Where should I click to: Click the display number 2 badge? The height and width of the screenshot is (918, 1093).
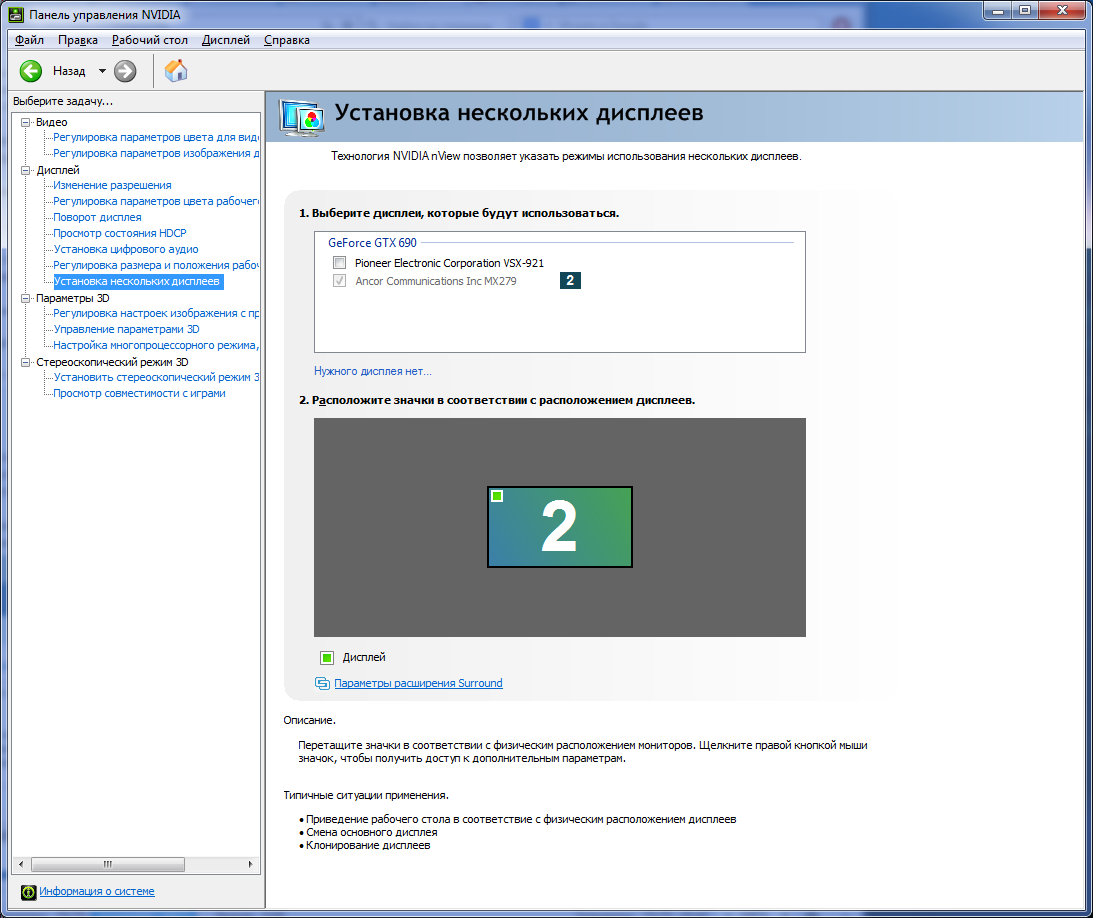(x=570, y=281)
